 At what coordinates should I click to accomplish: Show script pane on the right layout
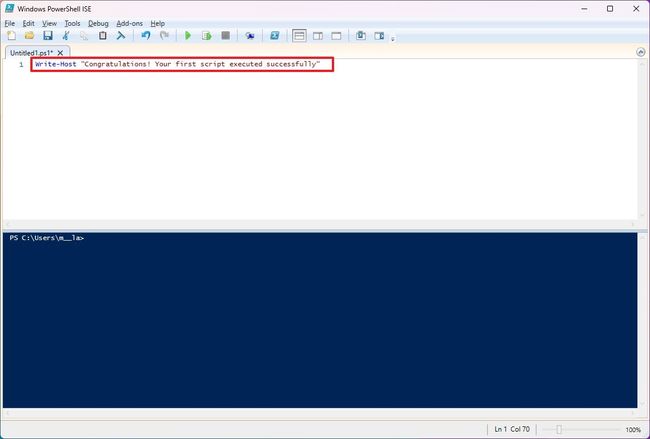pyautogui.click(x=318, y=36)
